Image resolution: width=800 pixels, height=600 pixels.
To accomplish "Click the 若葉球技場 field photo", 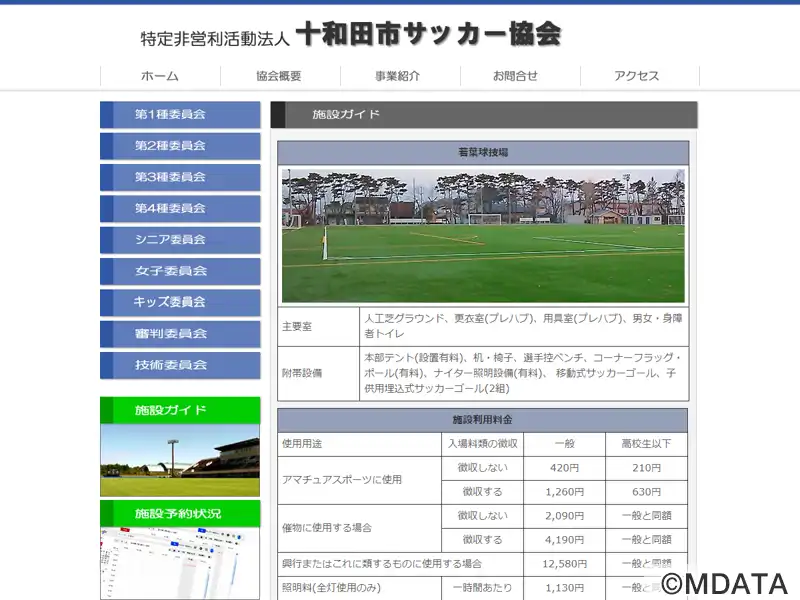I will [x=483, y=236].
